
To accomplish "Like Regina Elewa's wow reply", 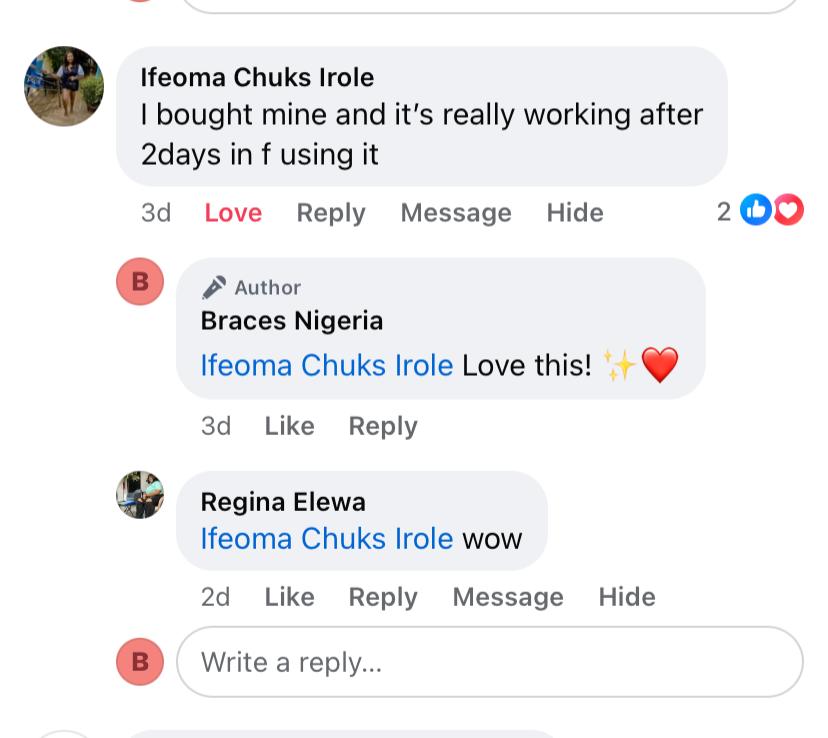I will pyautogui.click(x=289, y=597).
